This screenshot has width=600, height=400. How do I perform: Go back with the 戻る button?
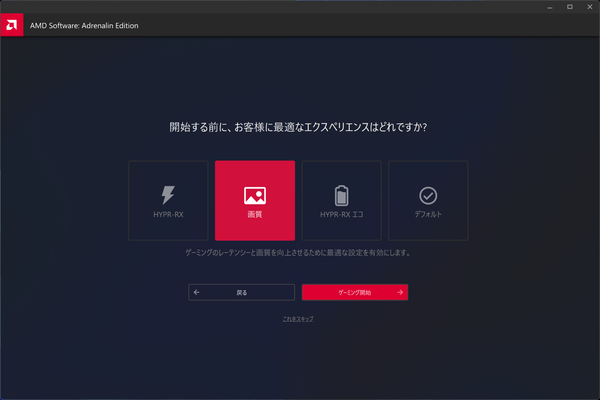tap(241, 292)
